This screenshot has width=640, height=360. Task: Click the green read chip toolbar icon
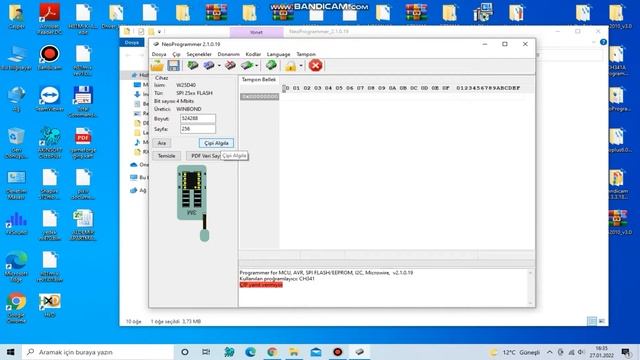pyautogui.click(x=192, y=65)
